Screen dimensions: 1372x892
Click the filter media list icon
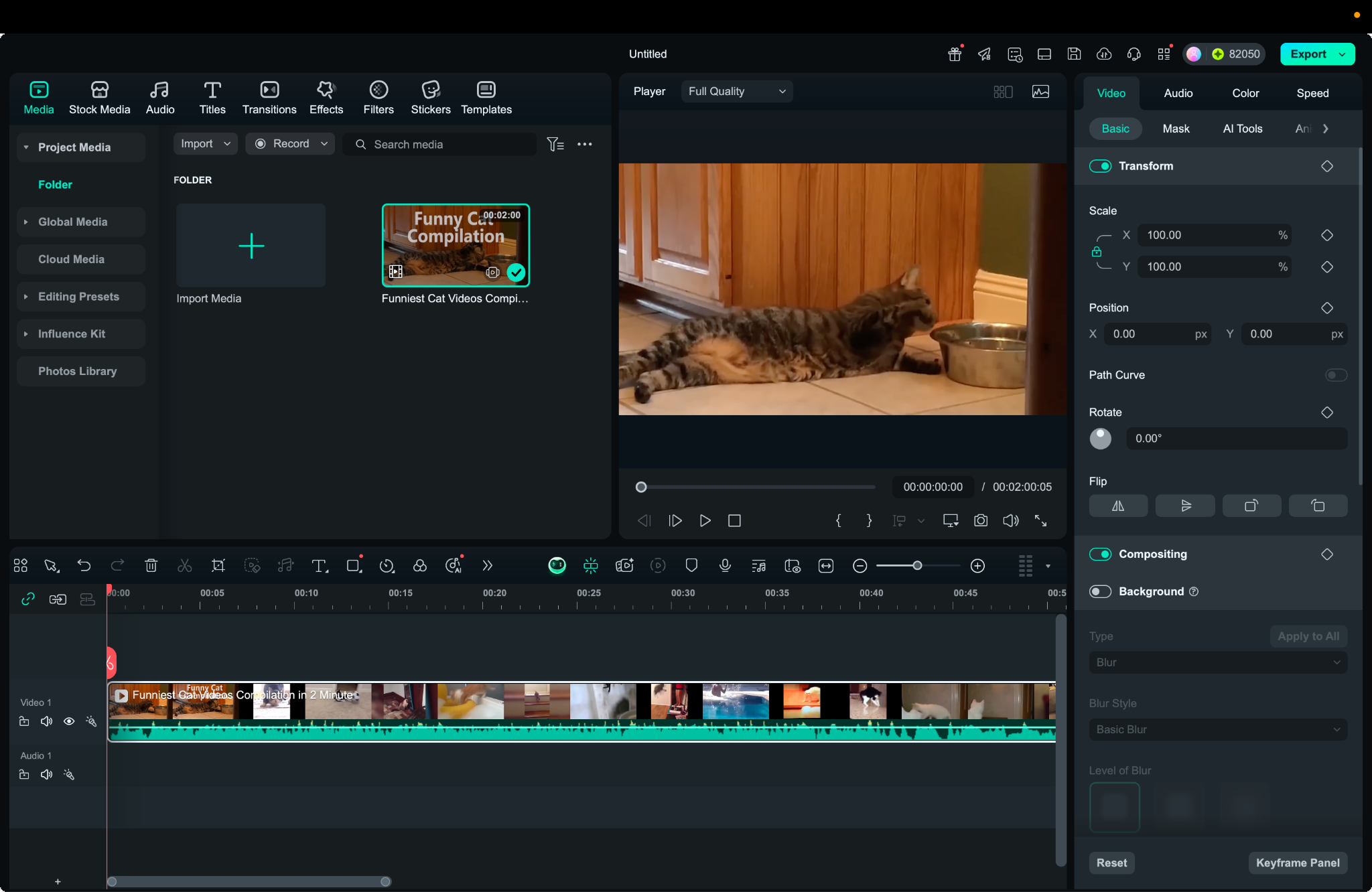coord(555,144)
